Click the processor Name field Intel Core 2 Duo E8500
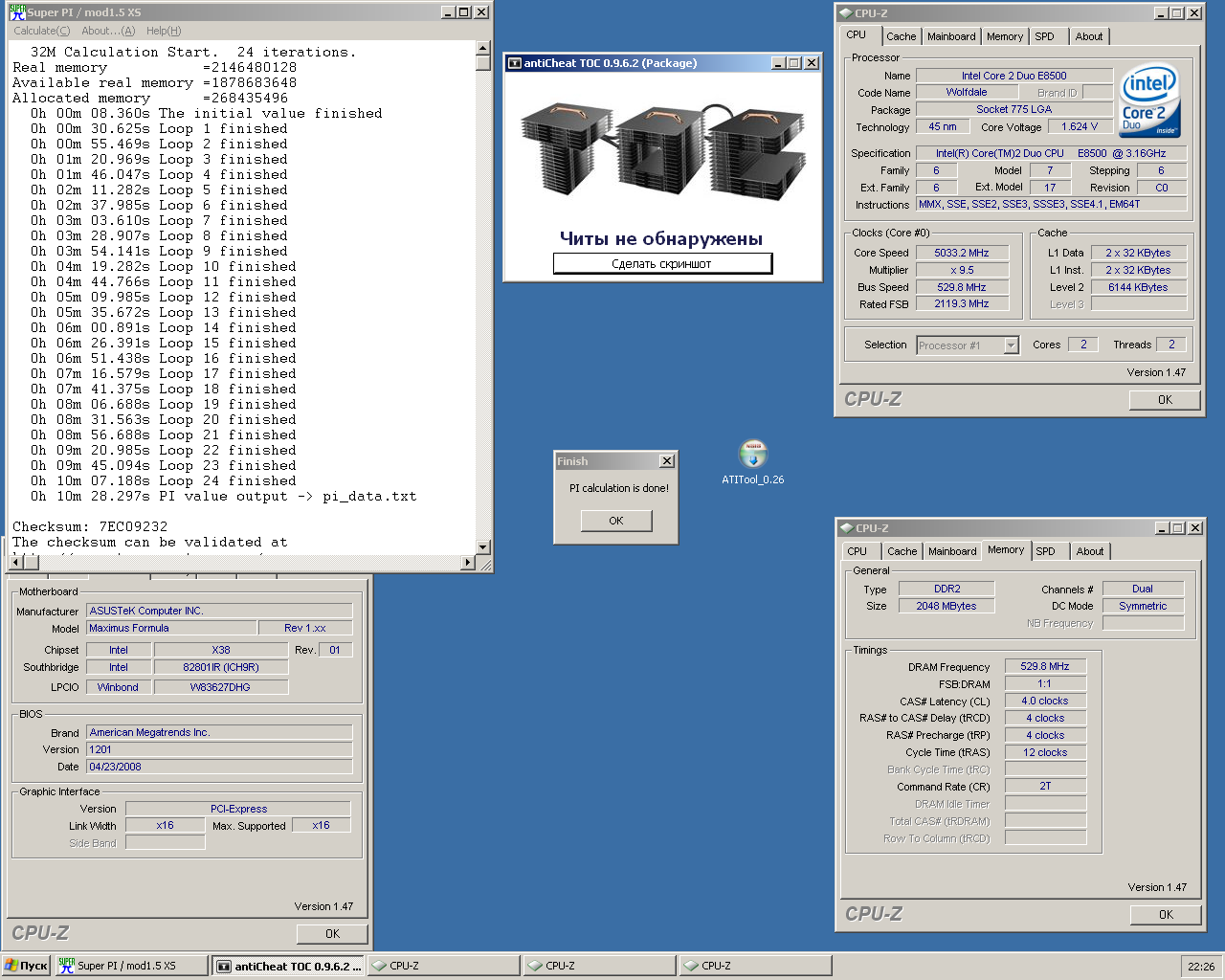The height and width of the screenshot is (980, 1225). pyautogui.click(x=1014, y=76)
